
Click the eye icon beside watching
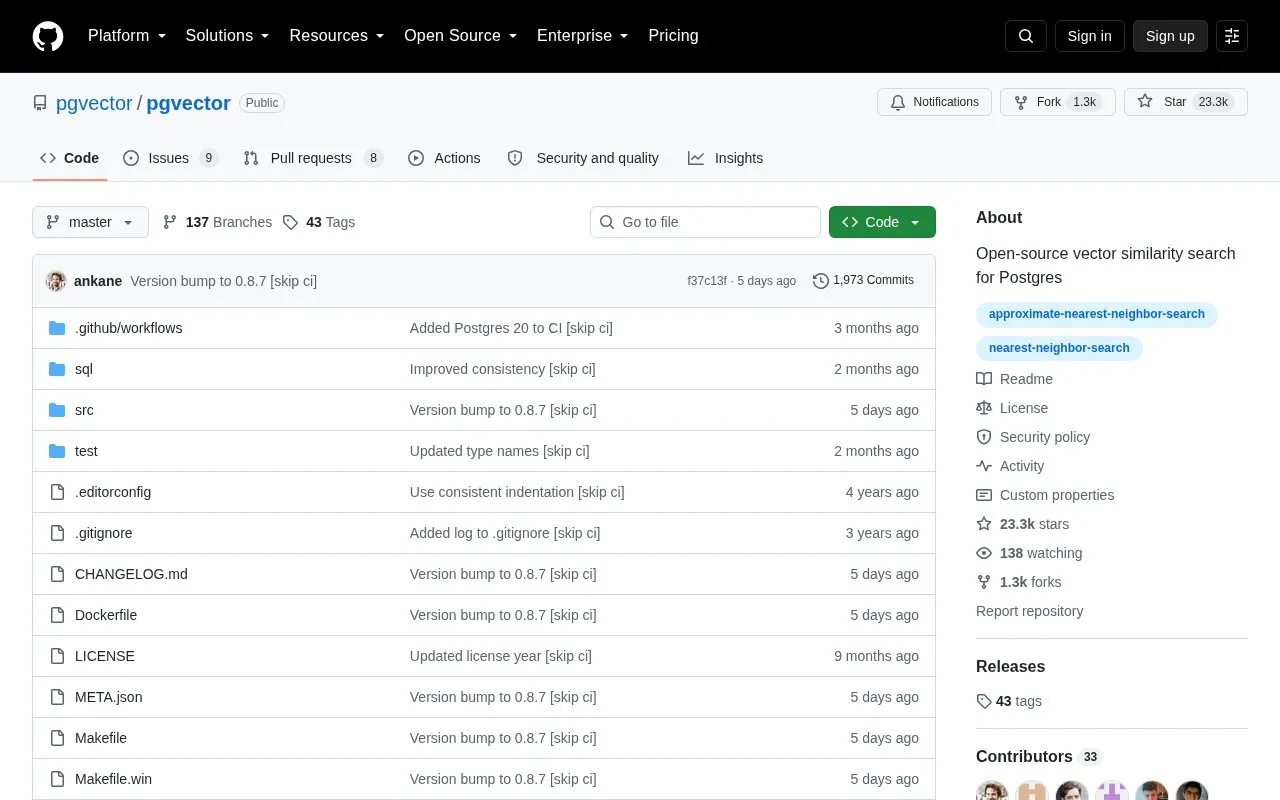pyautogui.click(x=984, y=553)
